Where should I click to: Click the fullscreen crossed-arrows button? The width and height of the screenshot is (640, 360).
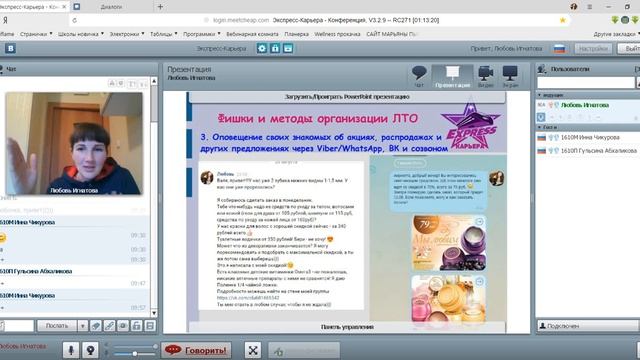[253, 350]
